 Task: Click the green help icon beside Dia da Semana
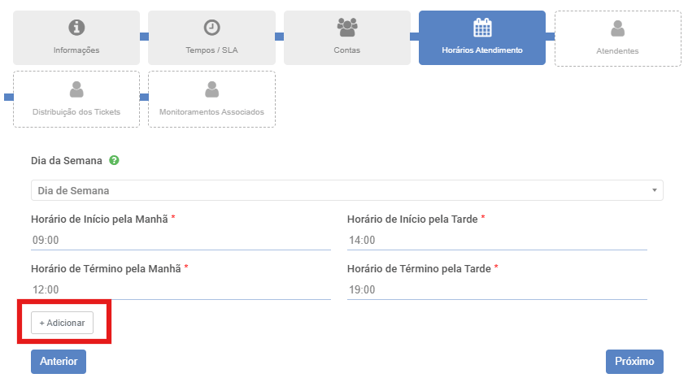114,161
